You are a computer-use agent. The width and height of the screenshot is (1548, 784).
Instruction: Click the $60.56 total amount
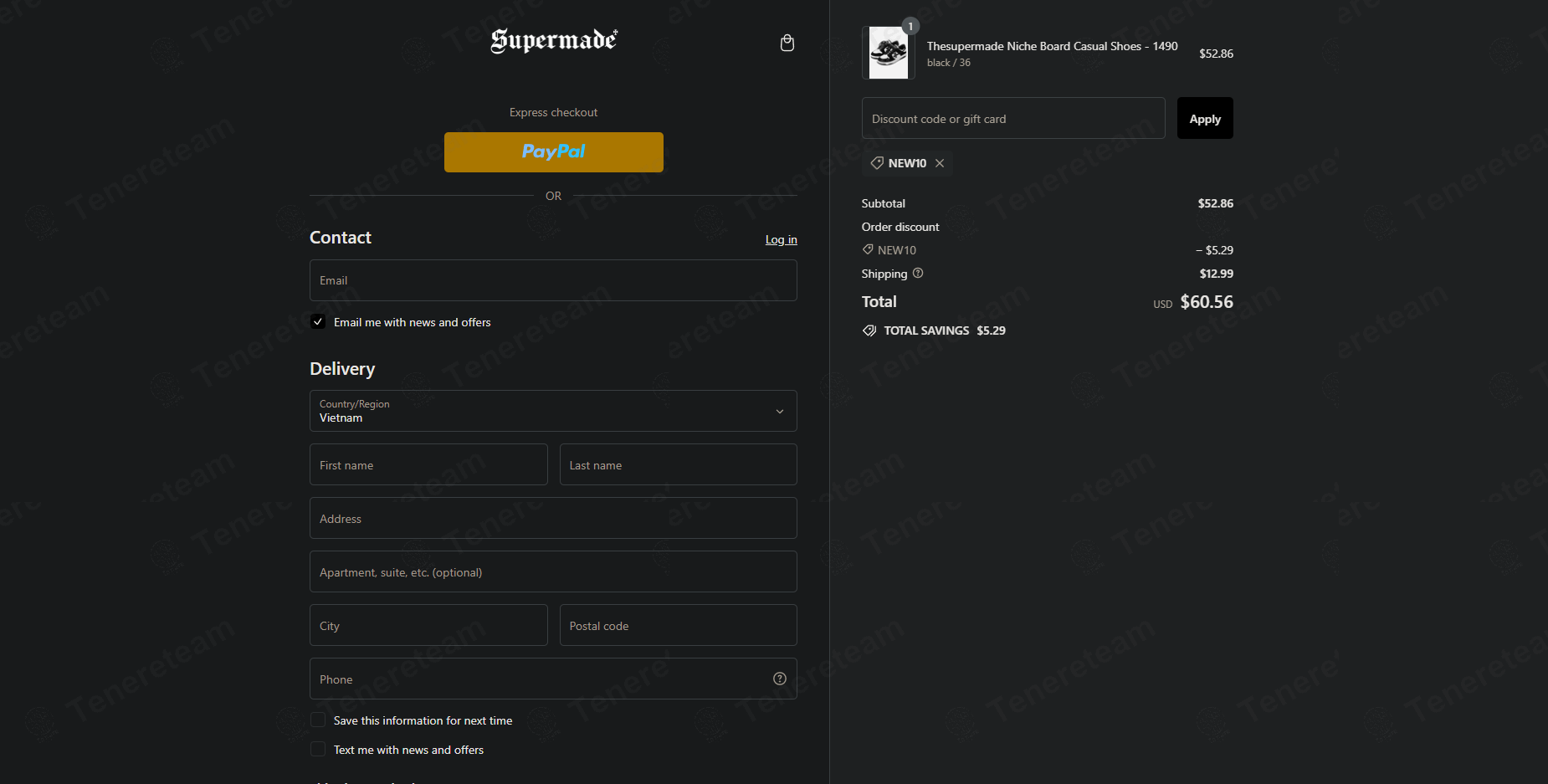(1207, 302)
